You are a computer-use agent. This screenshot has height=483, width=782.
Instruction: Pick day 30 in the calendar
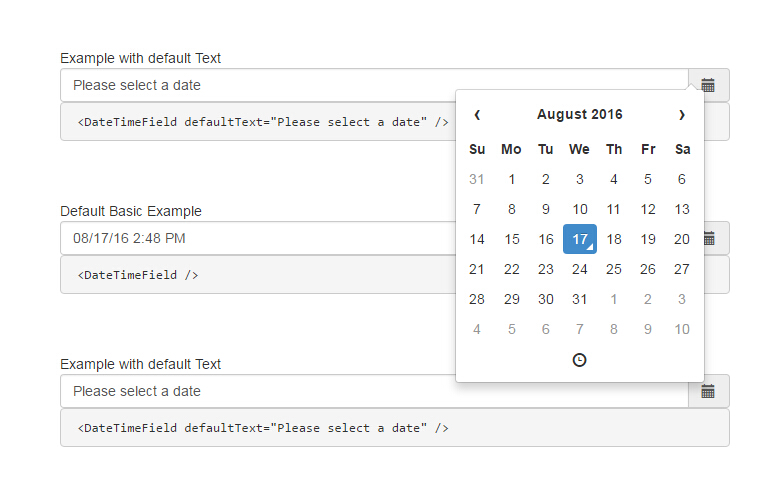pyautogui.click(x=546, y=299)
